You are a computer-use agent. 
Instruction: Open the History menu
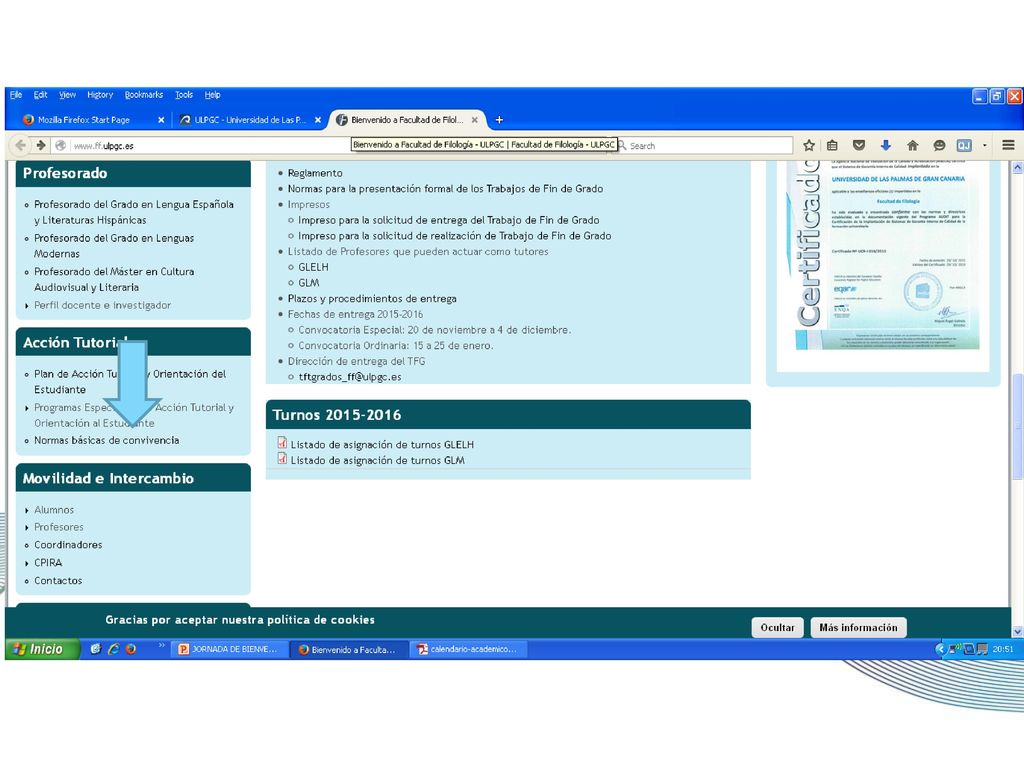pos(100,95)
